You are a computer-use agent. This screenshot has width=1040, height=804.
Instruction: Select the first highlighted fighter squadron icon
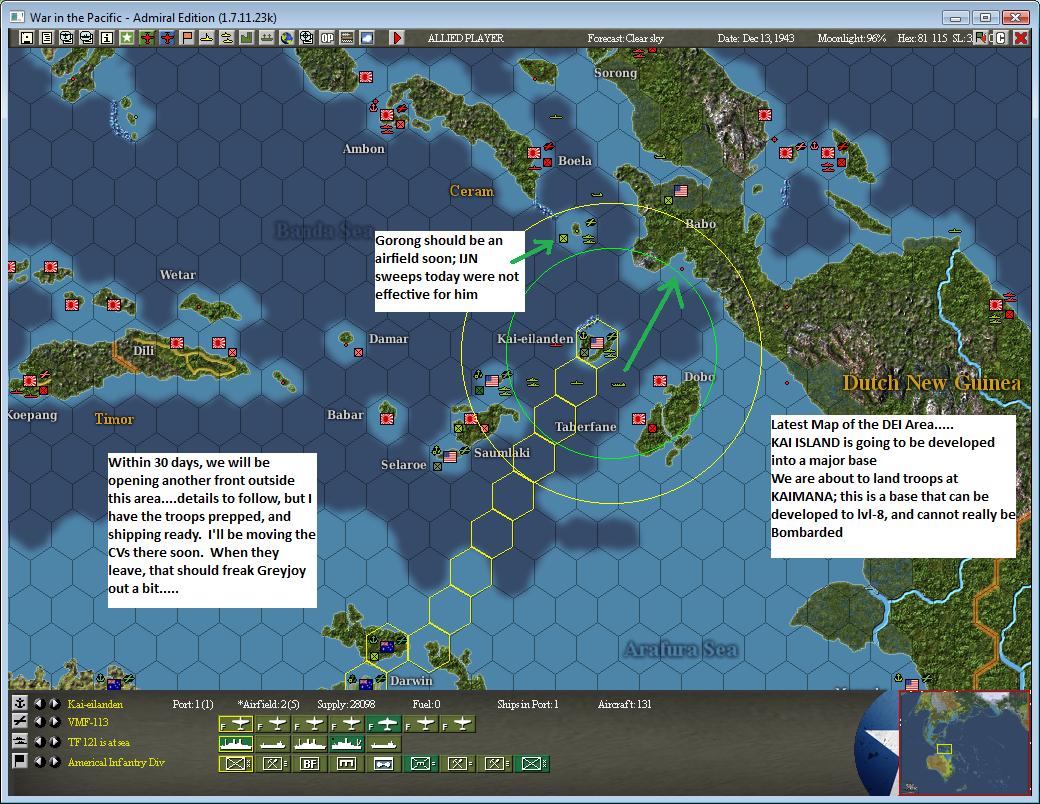click(x=235, y=724)
